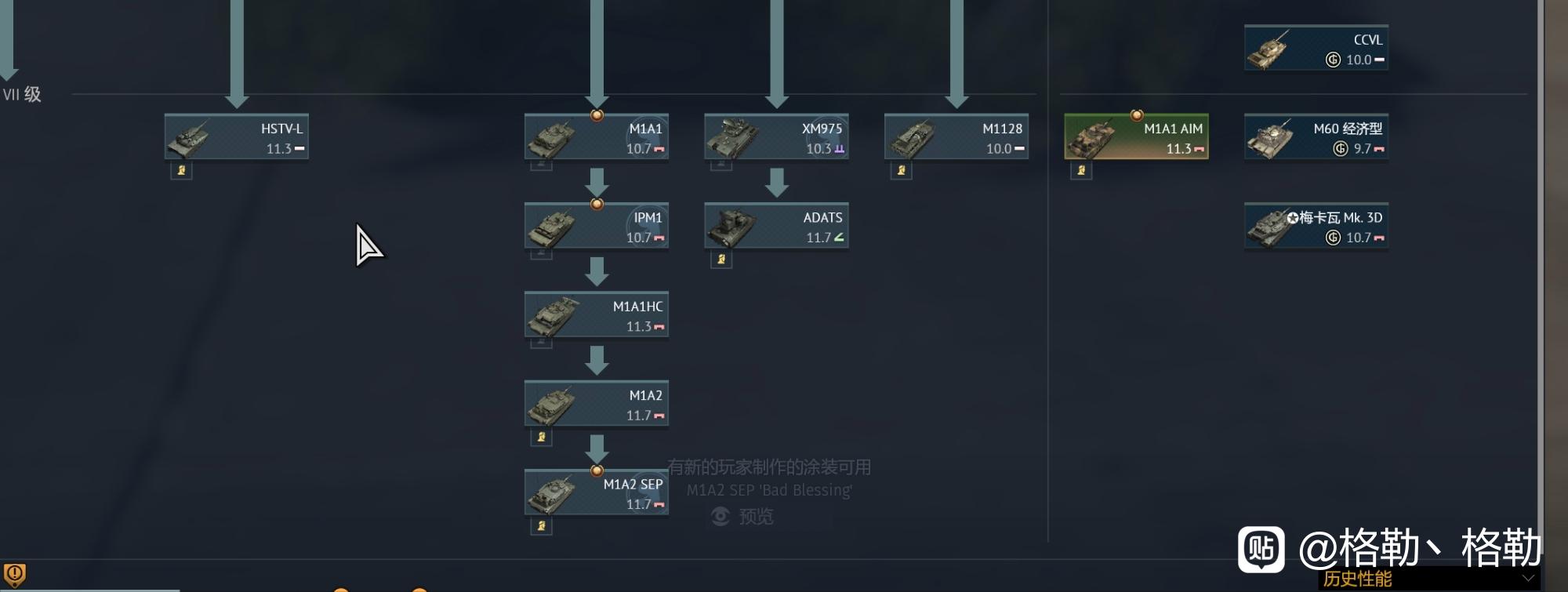Open the ADATS vehicle card
This screenshot has height=592, width=1568.
[x=776, y=226]
